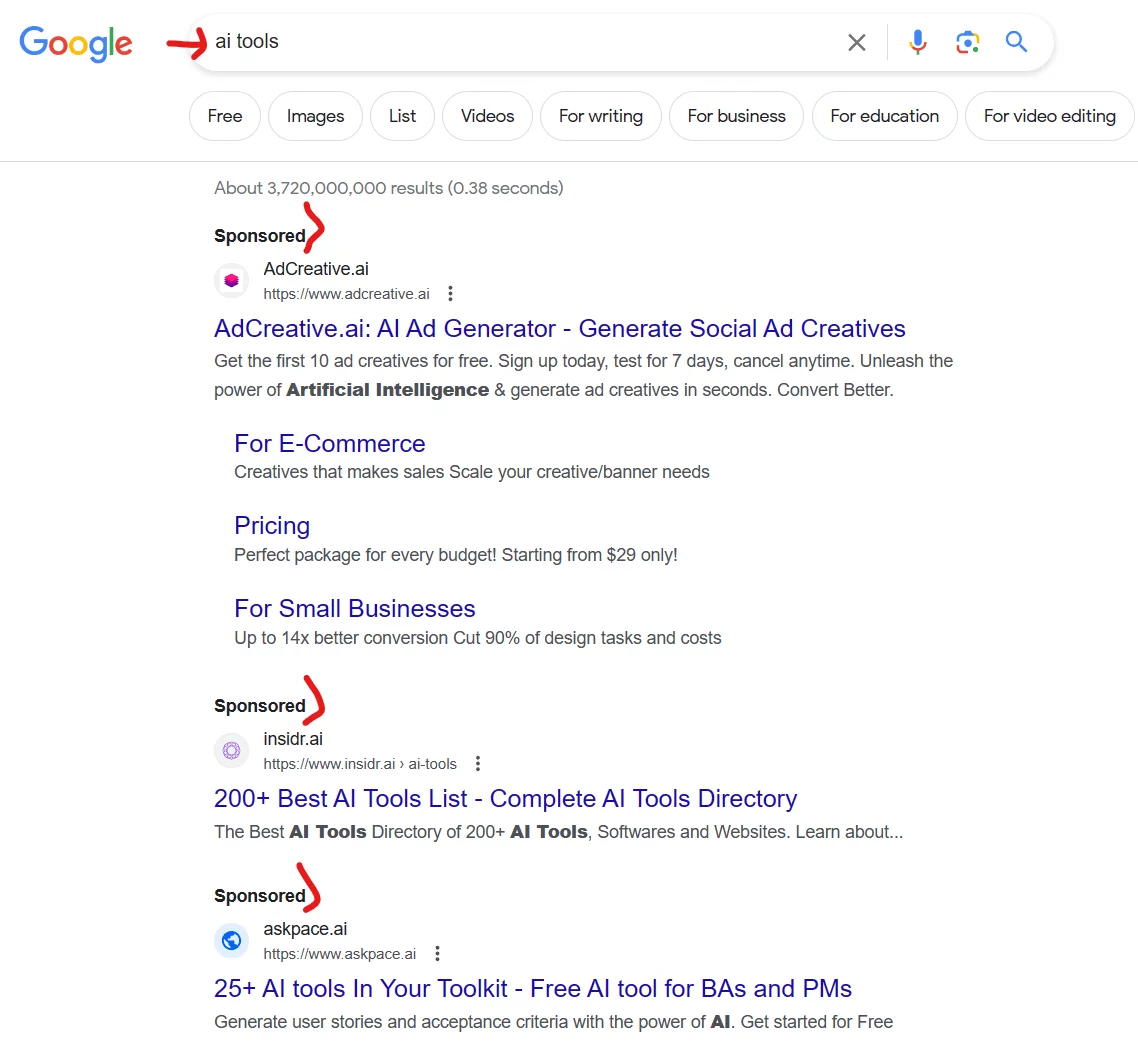Click the Google logo

coord(76,42)
